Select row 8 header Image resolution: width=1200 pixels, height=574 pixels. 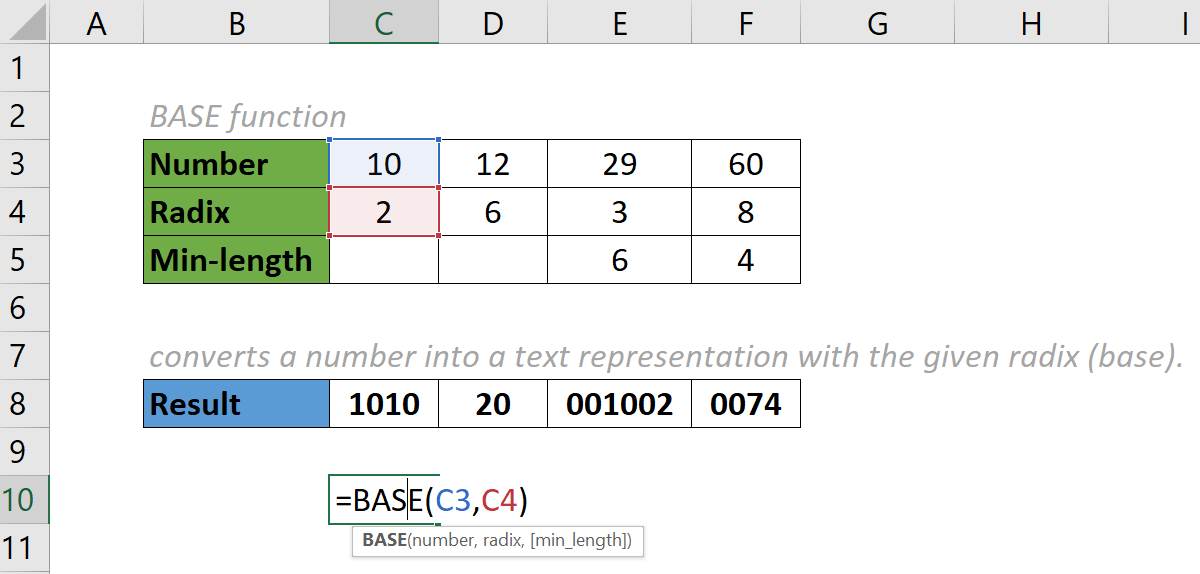(x=23, y=404)
